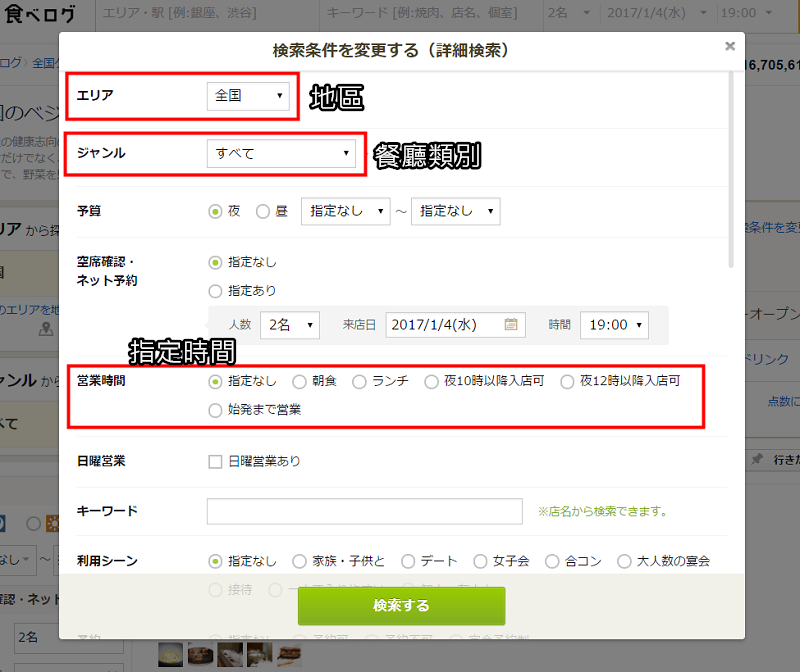The width and height of the screenshot is (800, 672).
Task: Open the 人数 dropdown showing 2名
Action: (289, 325)
